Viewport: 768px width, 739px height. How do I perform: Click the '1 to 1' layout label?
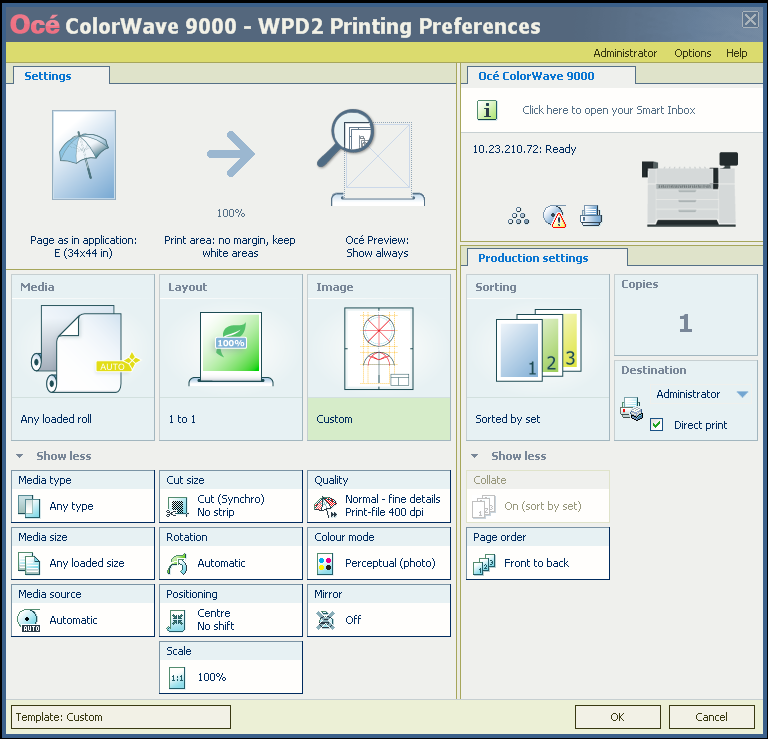tap(182, 419)
